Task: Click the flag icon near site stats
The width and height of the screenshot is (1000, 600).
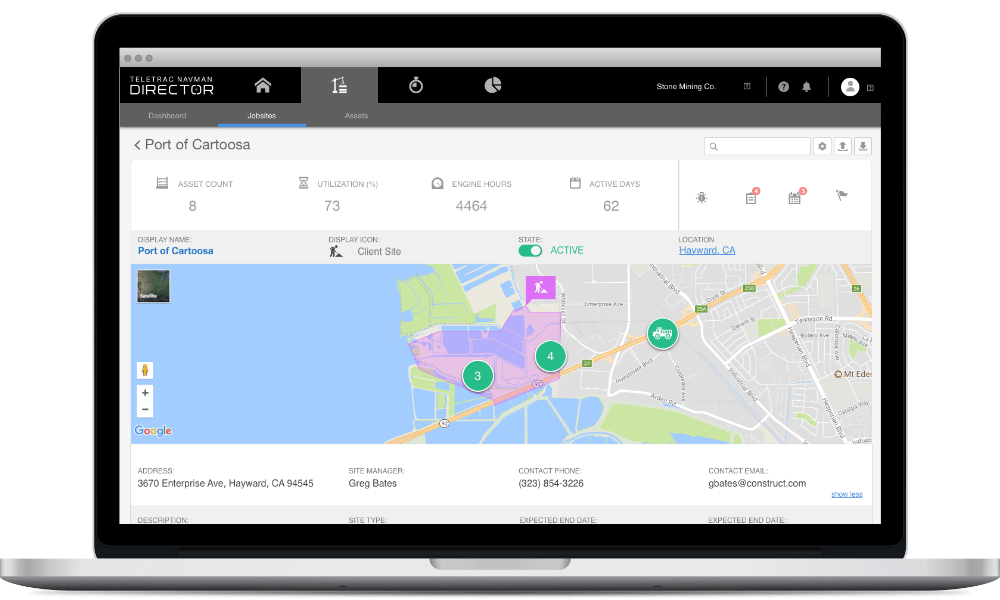Action: [x=841, y=195]
